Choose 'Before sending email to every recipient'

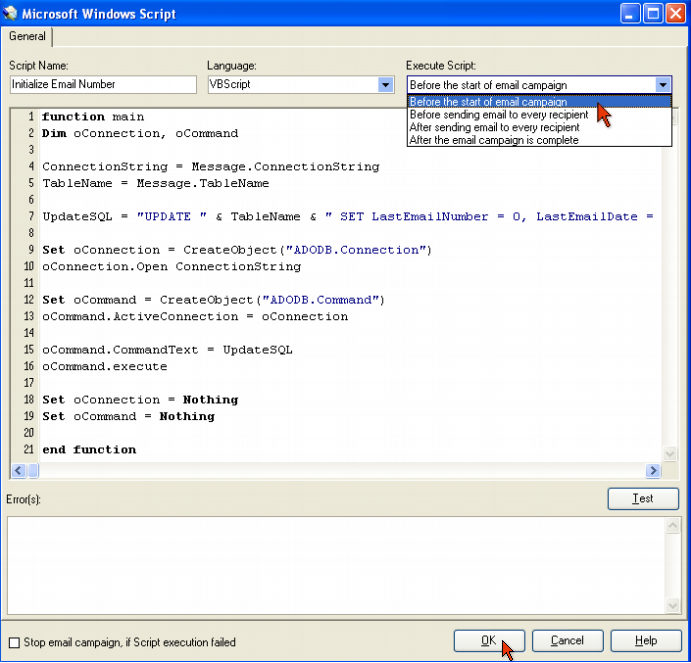click(539, 115)
